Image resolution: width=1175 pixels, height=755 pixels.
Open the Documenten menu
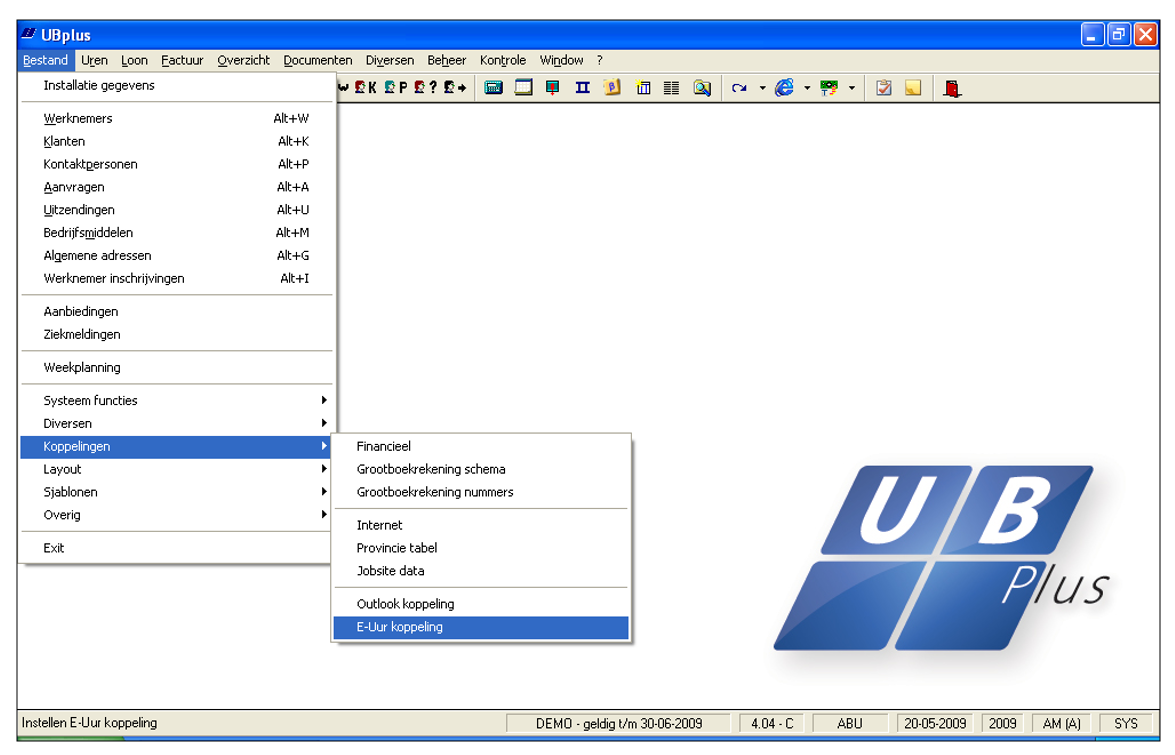[318, 60]
